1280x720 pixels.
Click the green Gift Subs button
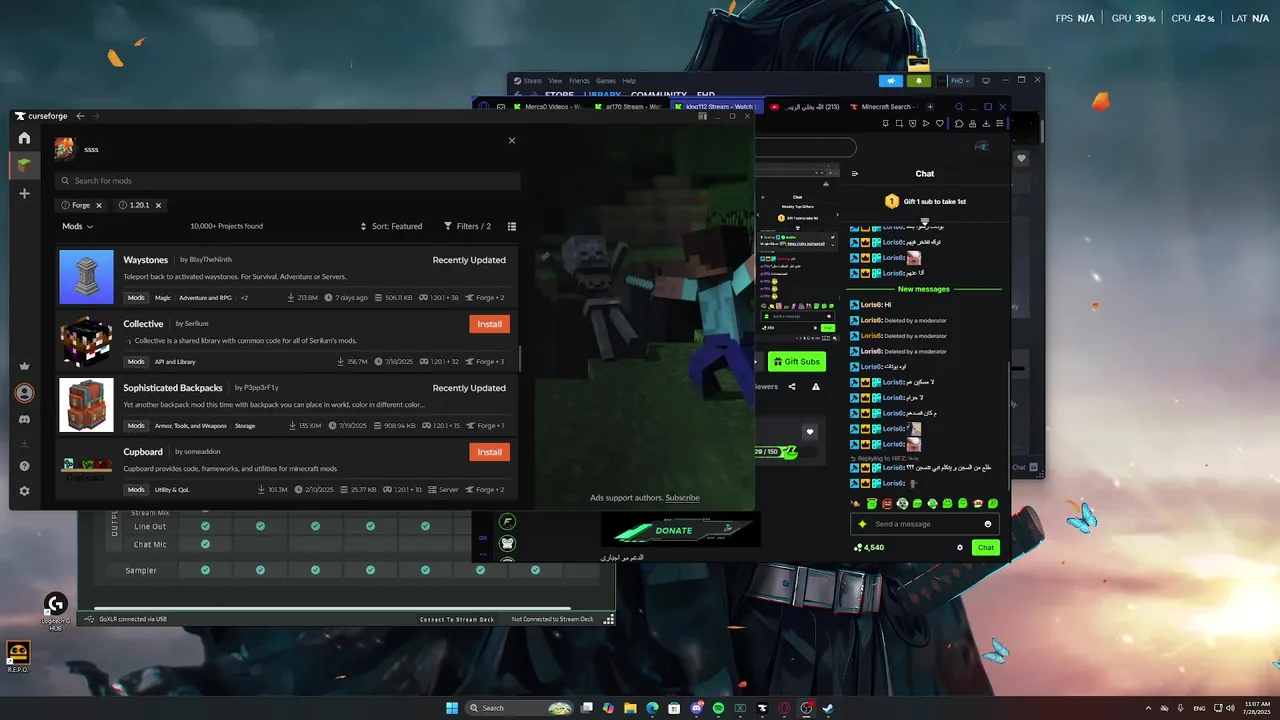pyautogui.click(x=797, y=362)
